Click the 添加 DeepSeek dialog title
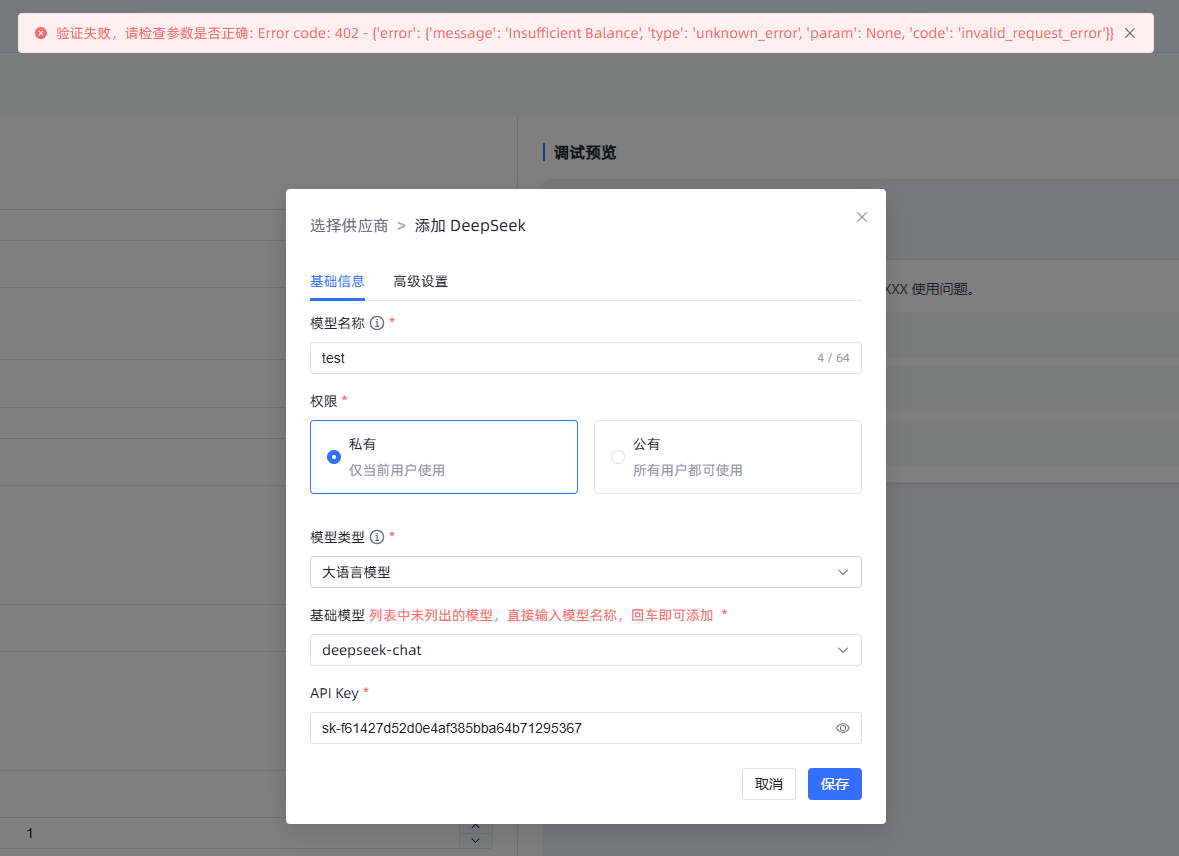Viewport: 1179px width, 856px height. click(x=470, y=226)
